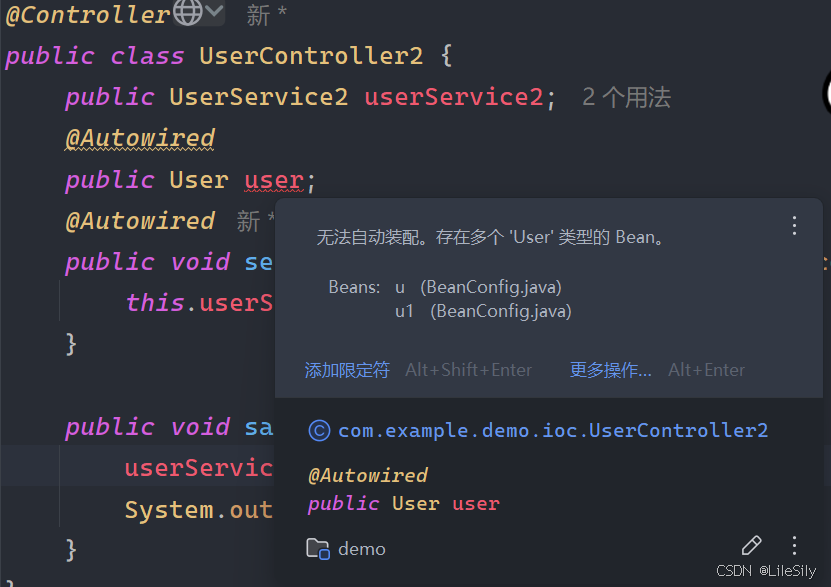The image size is (831, 587).
Task: Click the red underlined 'user' field name
Action: tap(274, 180)
